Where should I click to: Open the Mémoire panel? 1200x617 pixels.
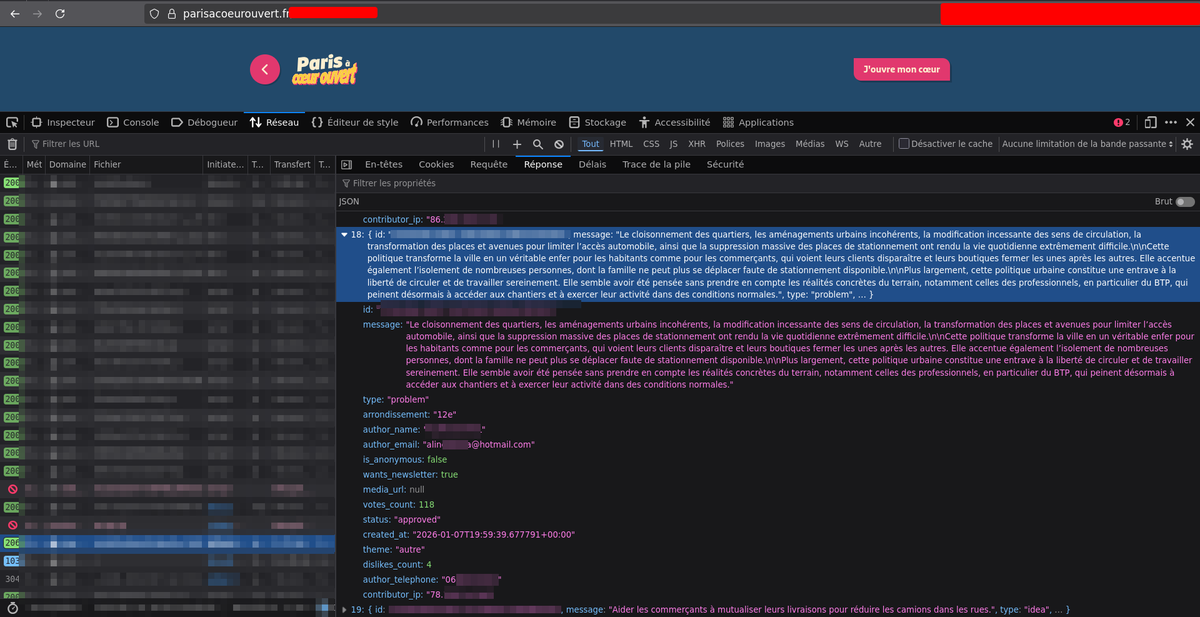point(528,122)
